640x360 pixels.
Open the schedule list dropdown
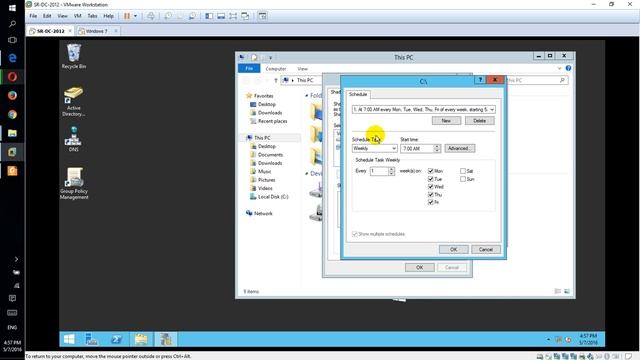[x=492, y=109]
